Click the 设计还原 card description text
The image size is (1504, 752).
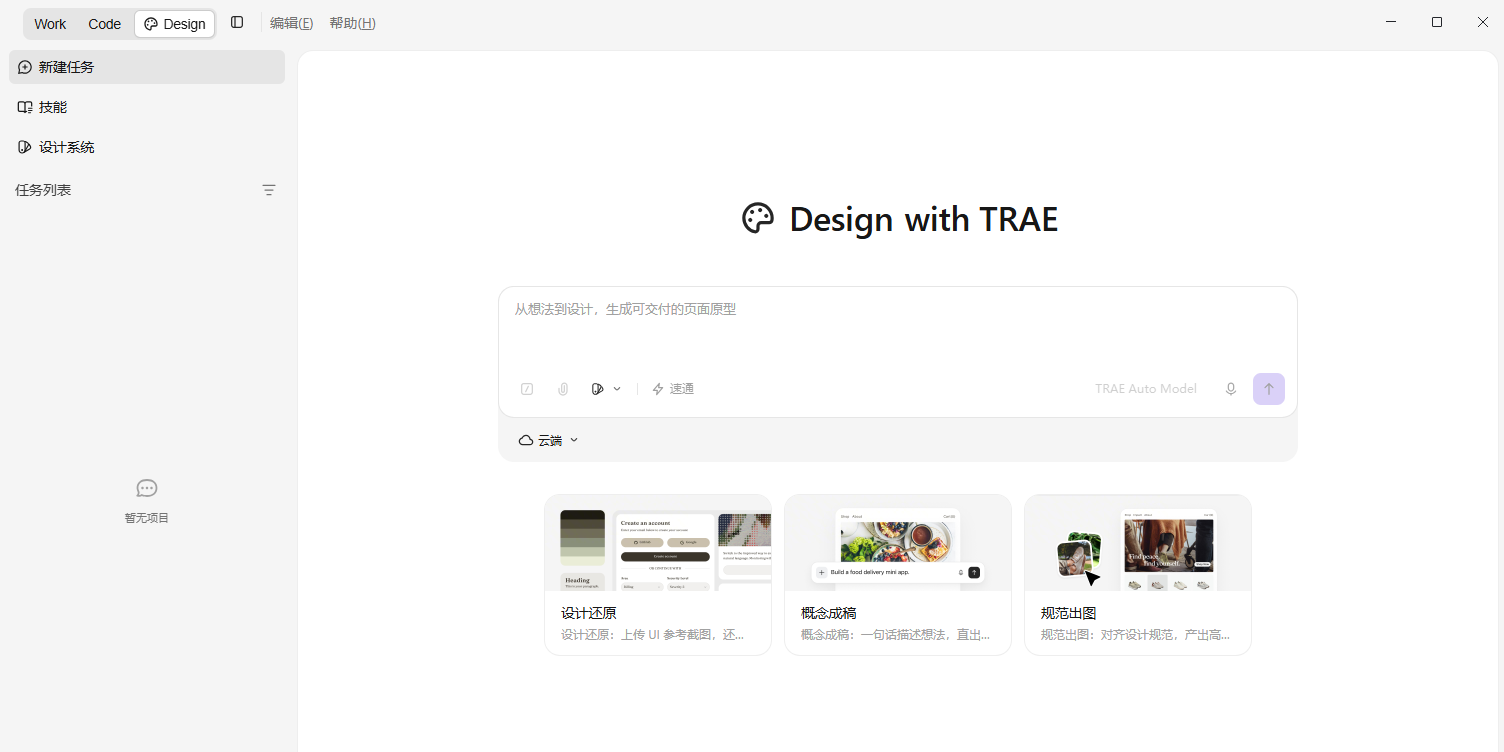pos(653,635)
